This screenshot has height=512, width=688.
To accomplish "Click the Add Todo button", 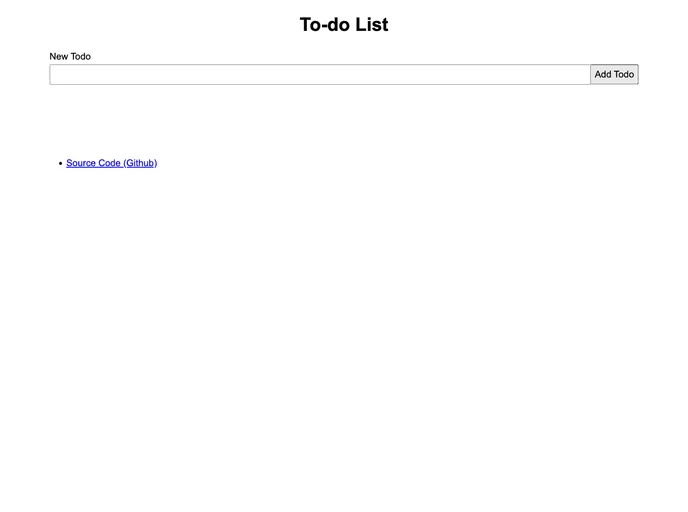I will click(x=614, y=75).
